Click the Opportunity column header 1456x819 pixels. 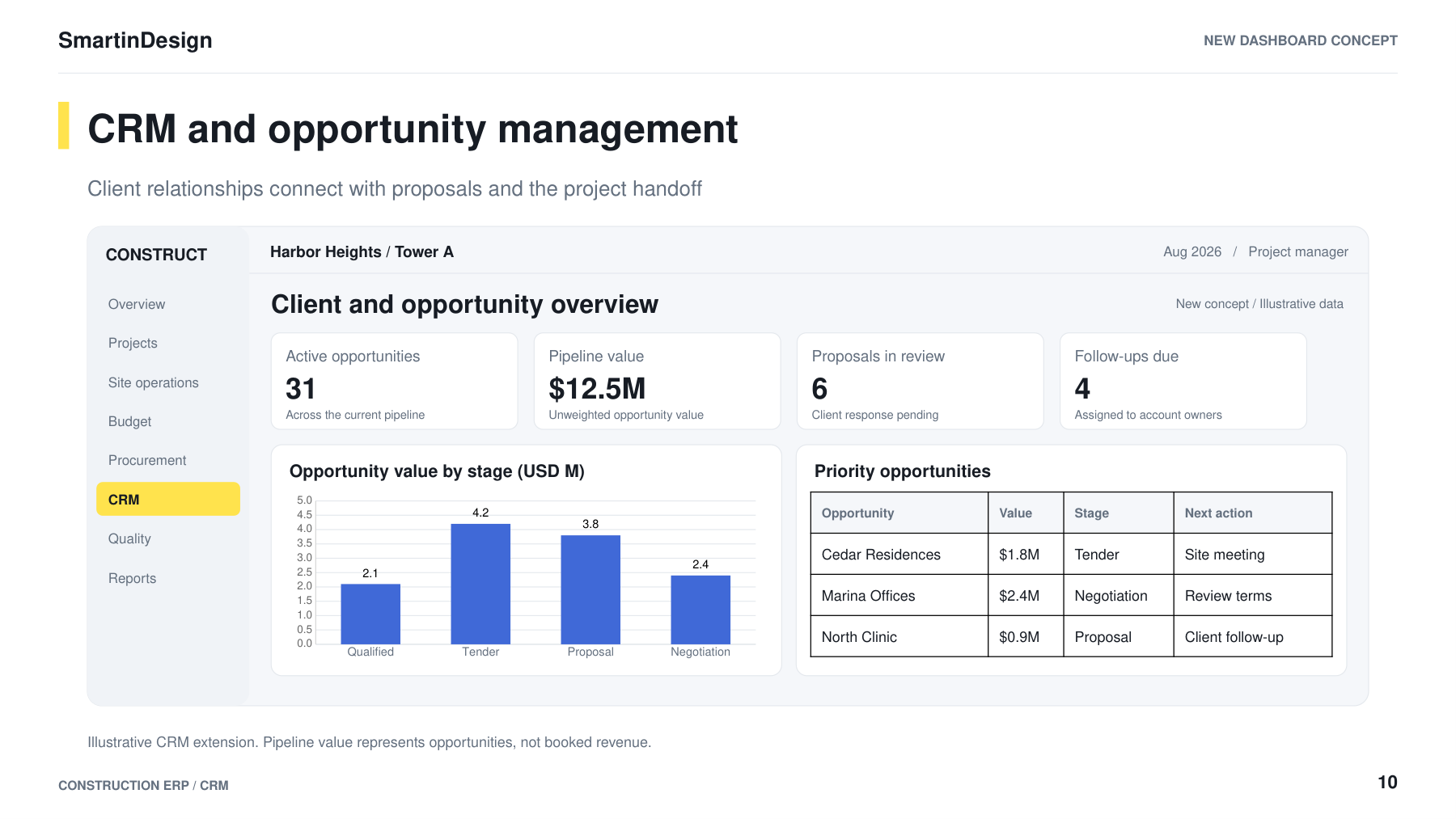coord(899,513)
